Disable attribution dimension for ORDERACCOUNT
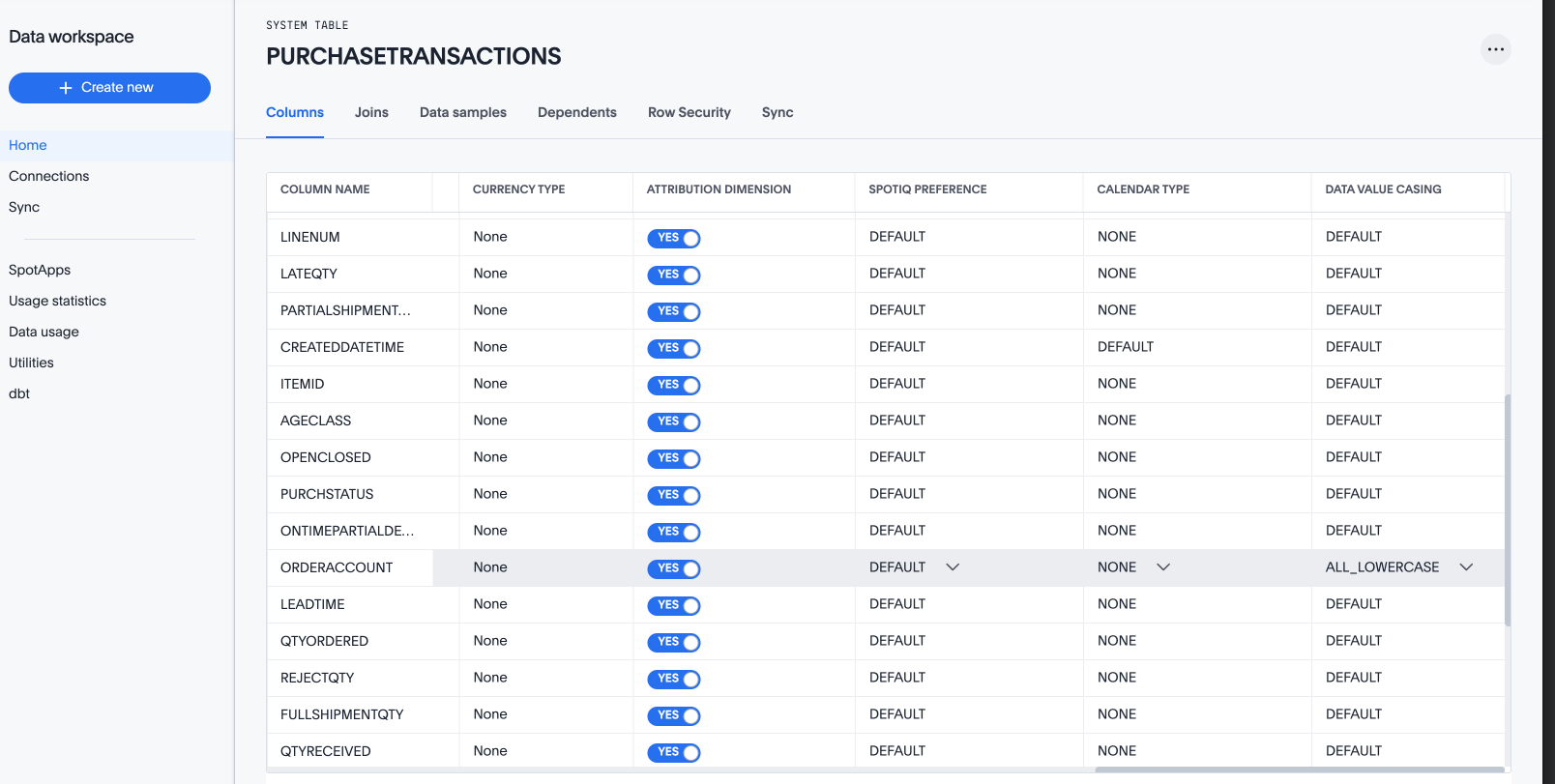Viewport: 1555px width, 784px height. tap(673, 568)
